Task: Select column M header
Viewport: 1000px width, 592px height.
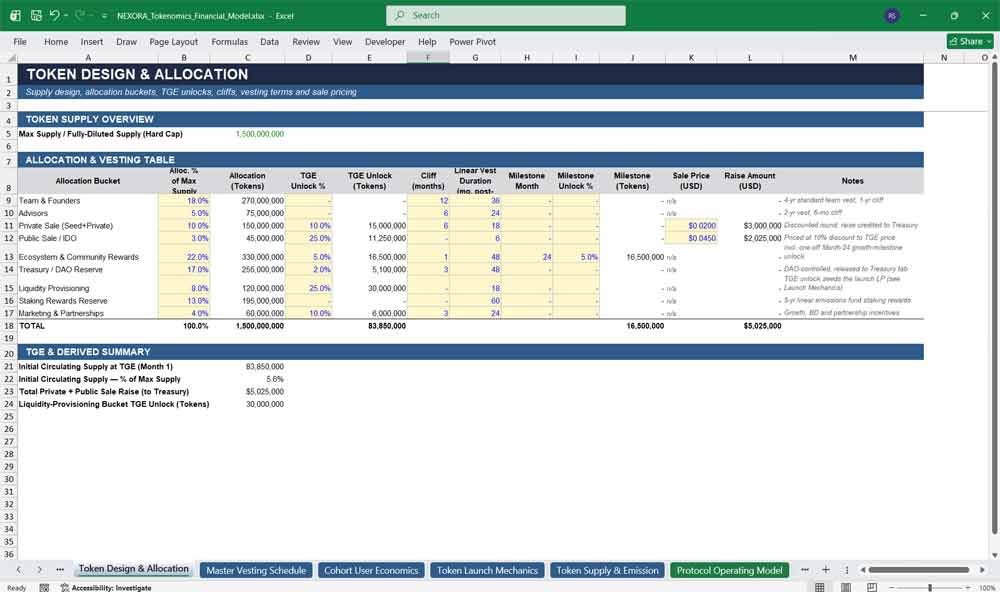Action: (x=853, y=57)
